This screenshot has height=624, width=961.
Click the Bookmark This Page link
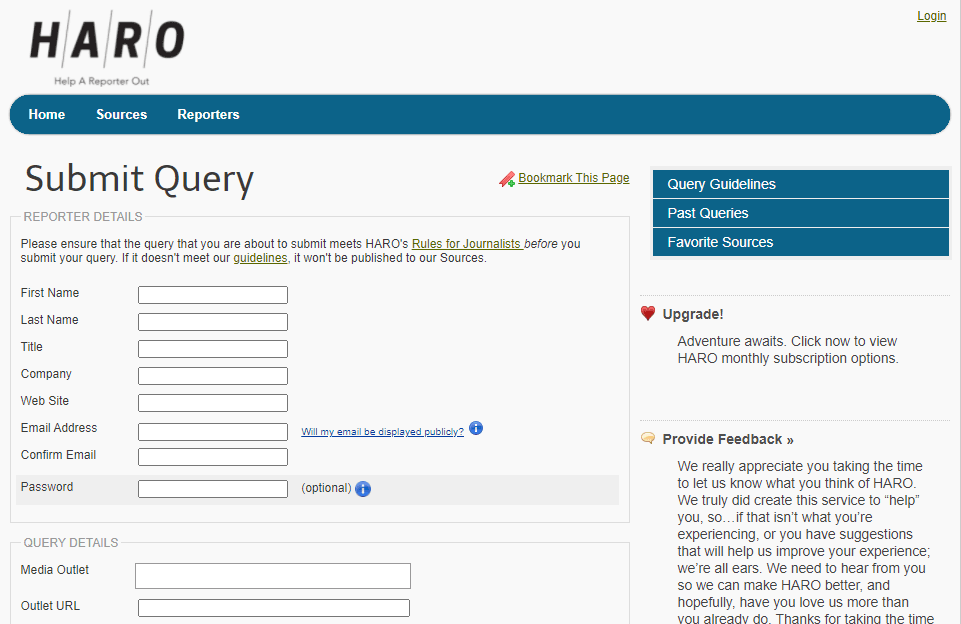point(574,178)
